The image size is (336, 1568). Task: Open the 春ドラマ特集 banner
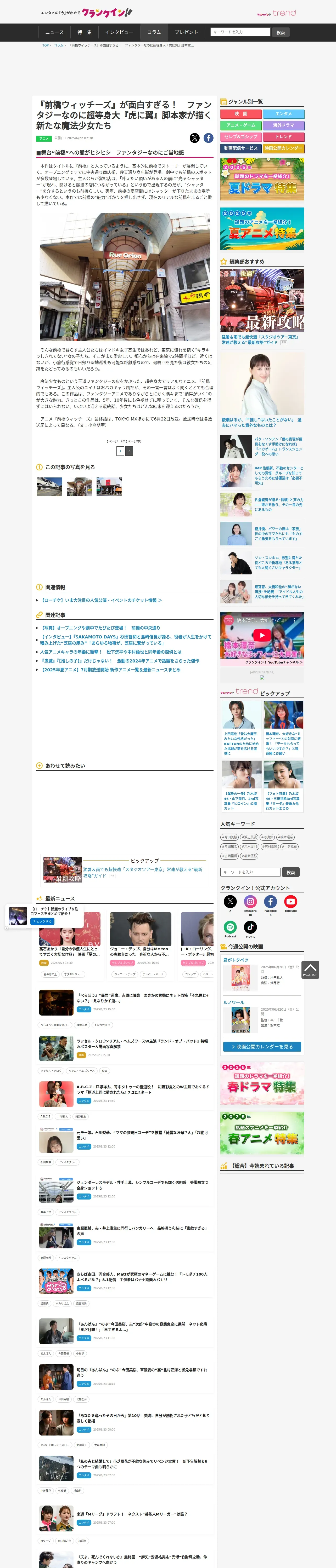pos(262,1083)
